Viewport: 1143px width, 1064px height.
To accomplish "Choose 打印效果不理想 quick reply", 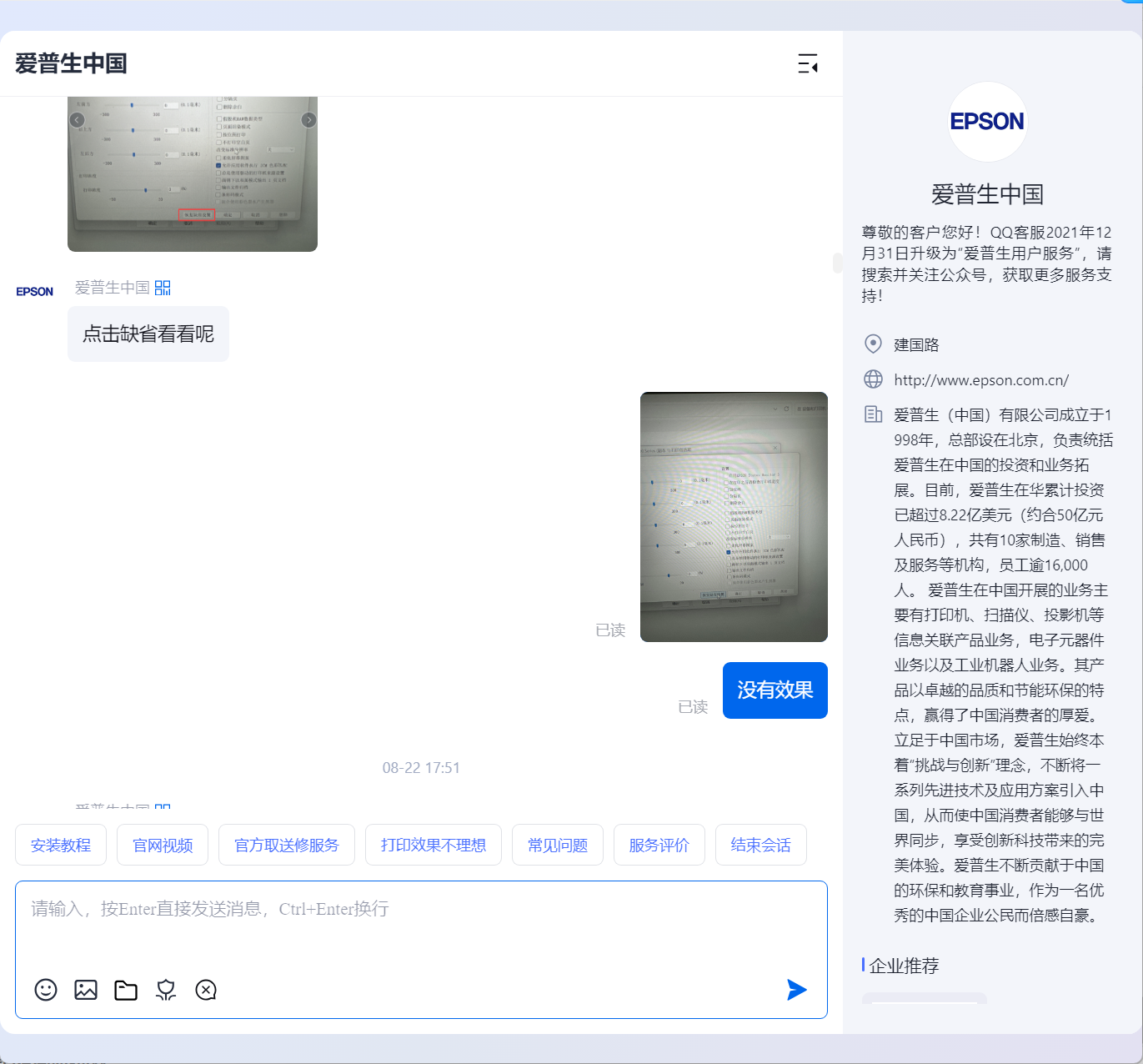I will 434,845.
